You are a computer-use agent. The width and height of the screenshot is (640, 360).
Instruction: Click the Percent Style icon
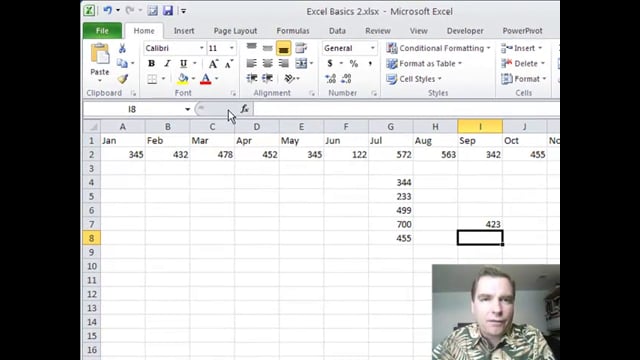(353, 63)
